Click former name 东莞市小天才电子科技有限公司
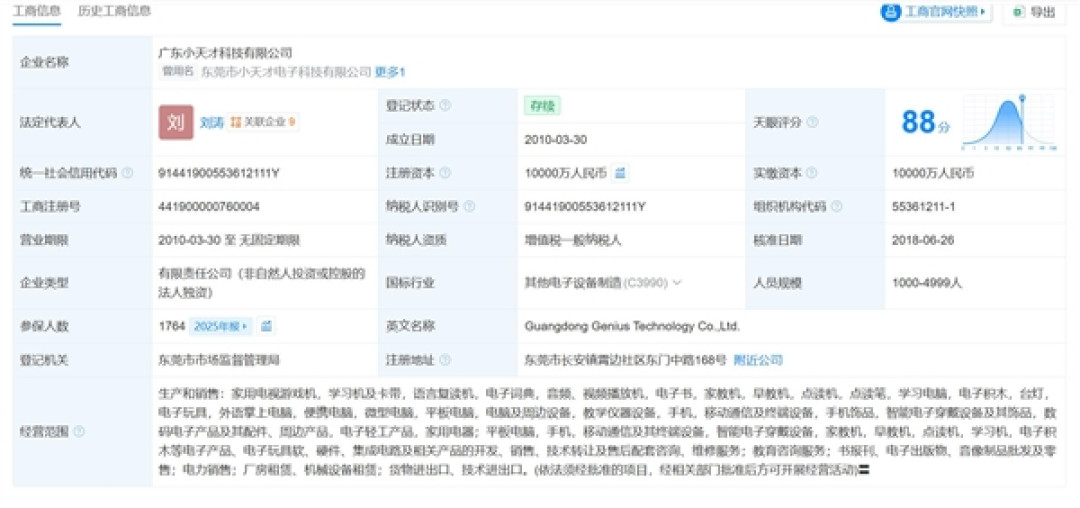This screenshot has width=1080, height=508. pyautogui.click(x=286, y=72)
